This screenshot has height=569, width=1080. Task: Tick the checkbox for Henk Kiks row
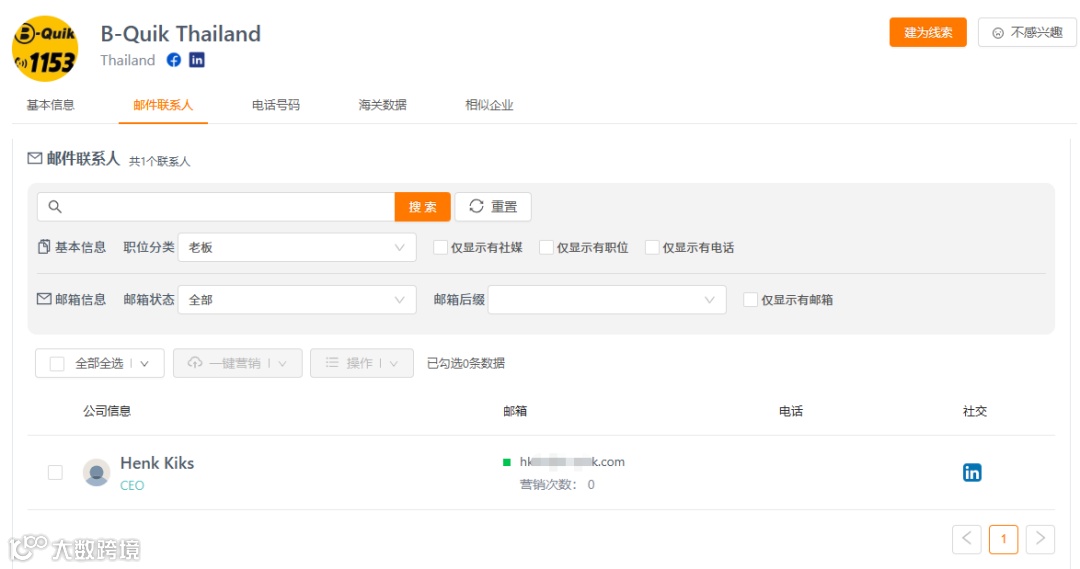click(55, 473)
